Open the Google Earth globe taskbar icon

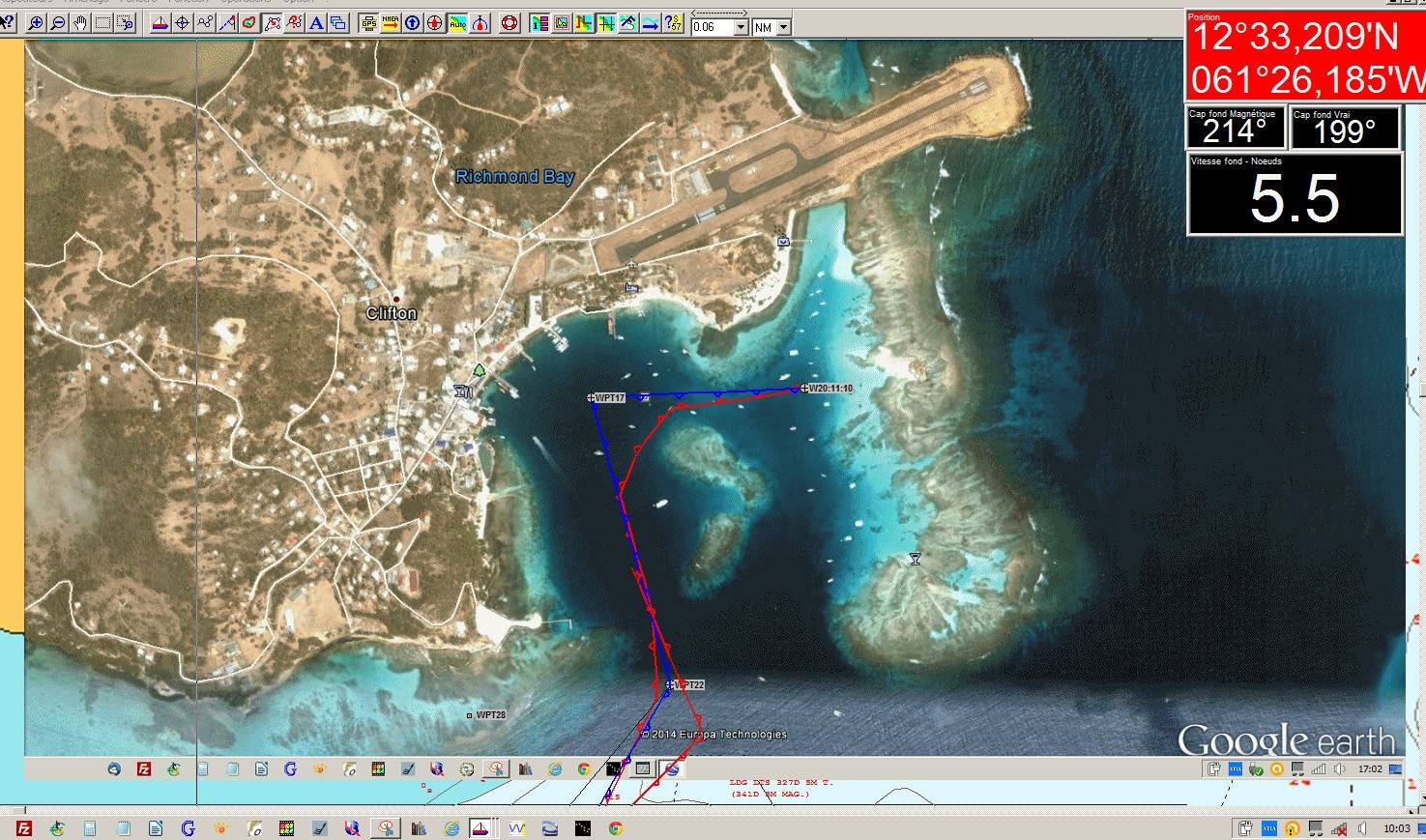point(548,828)
